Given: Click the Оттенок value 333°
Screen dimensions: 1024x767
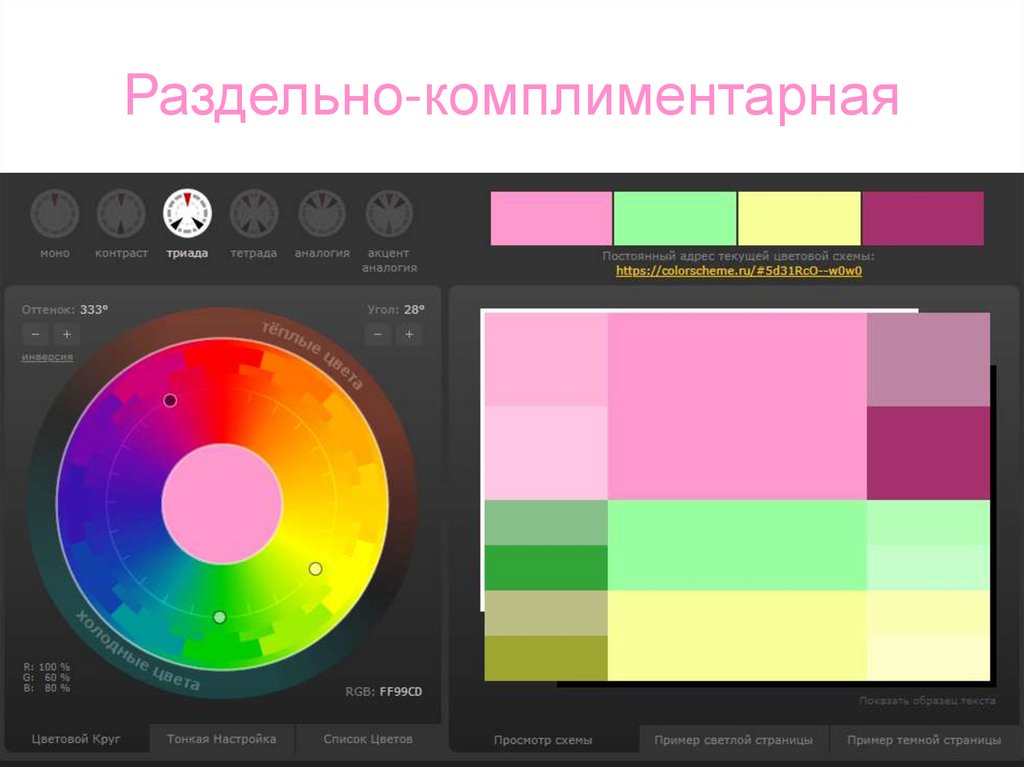Looking at the screenshot, I should [94, 310].
